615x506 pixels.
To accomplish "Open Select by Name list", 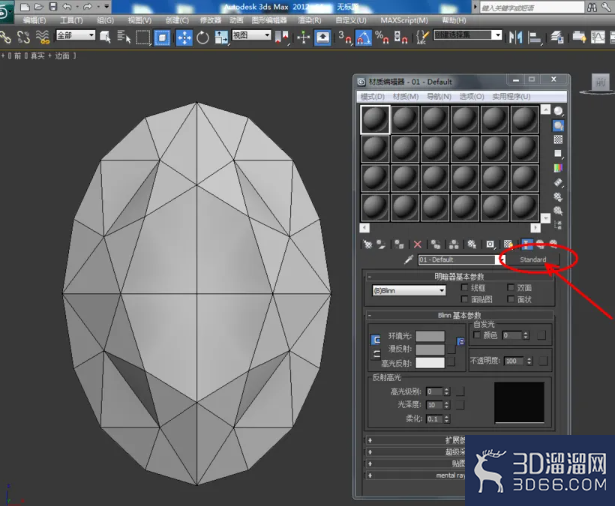I will (124, 38).
